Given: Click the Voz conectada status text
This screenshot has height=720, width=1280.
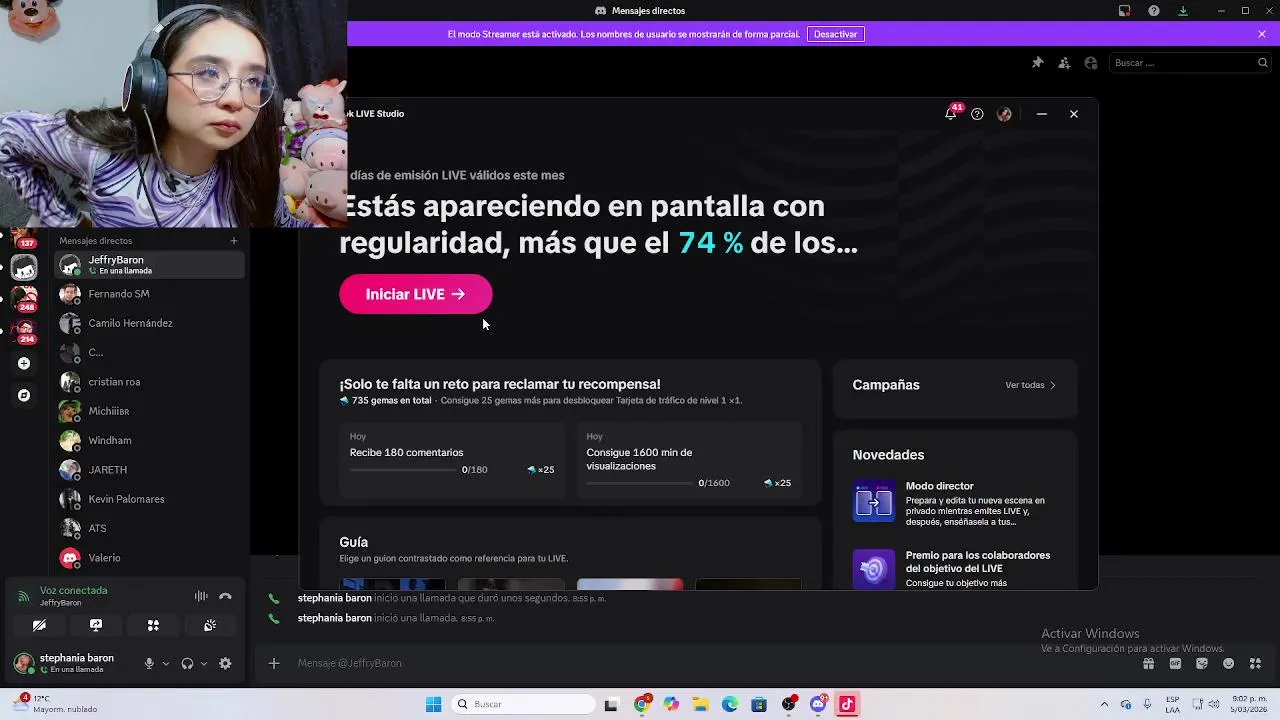Looking at the screenshot, I should pyautogui.click(x=73, y=590).
